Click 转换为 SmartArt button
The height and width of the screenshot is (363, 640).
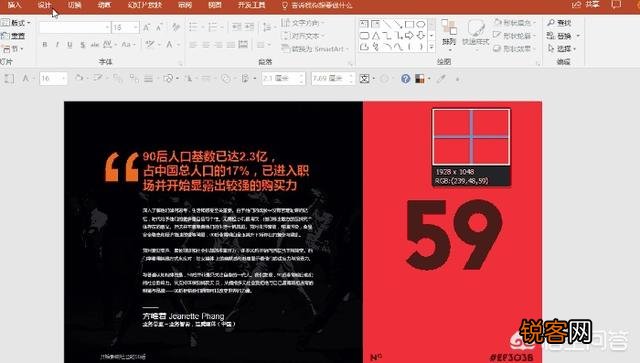click(315, 49)
